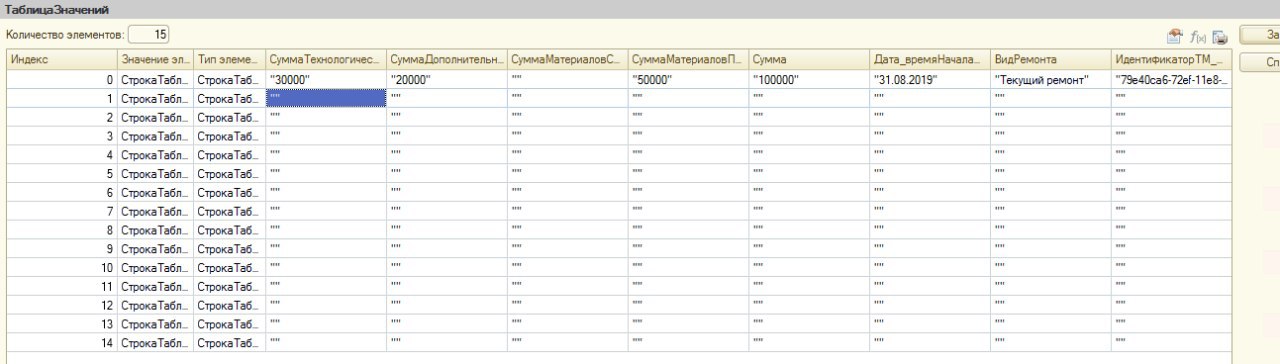1280x364 pixels.
Task: Click the СуммаТехнологичес... column header
Action: [x=326, y=60]
